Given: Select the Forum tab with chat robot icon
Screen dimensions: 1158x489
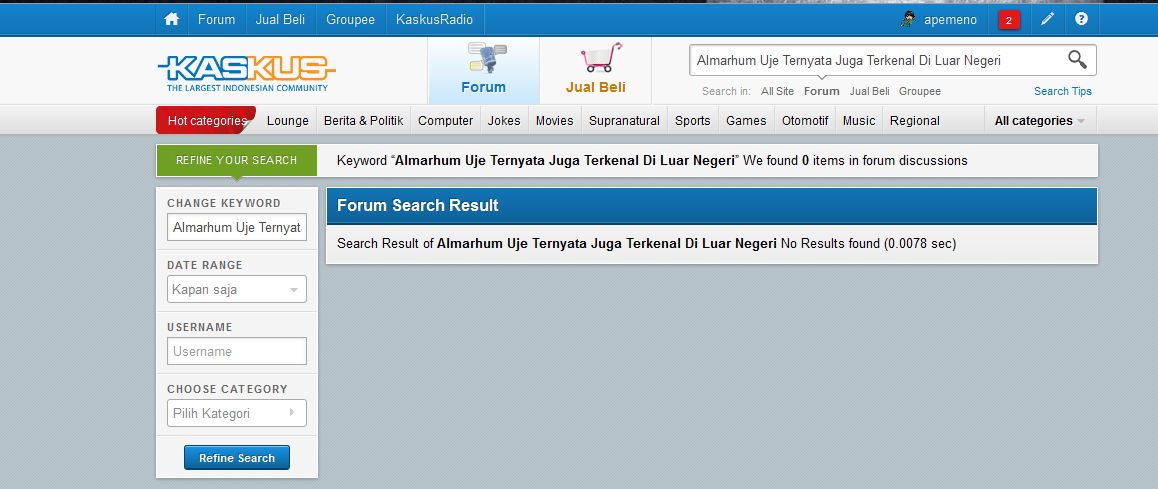Looking at the screenshot, I should (484, 70).
